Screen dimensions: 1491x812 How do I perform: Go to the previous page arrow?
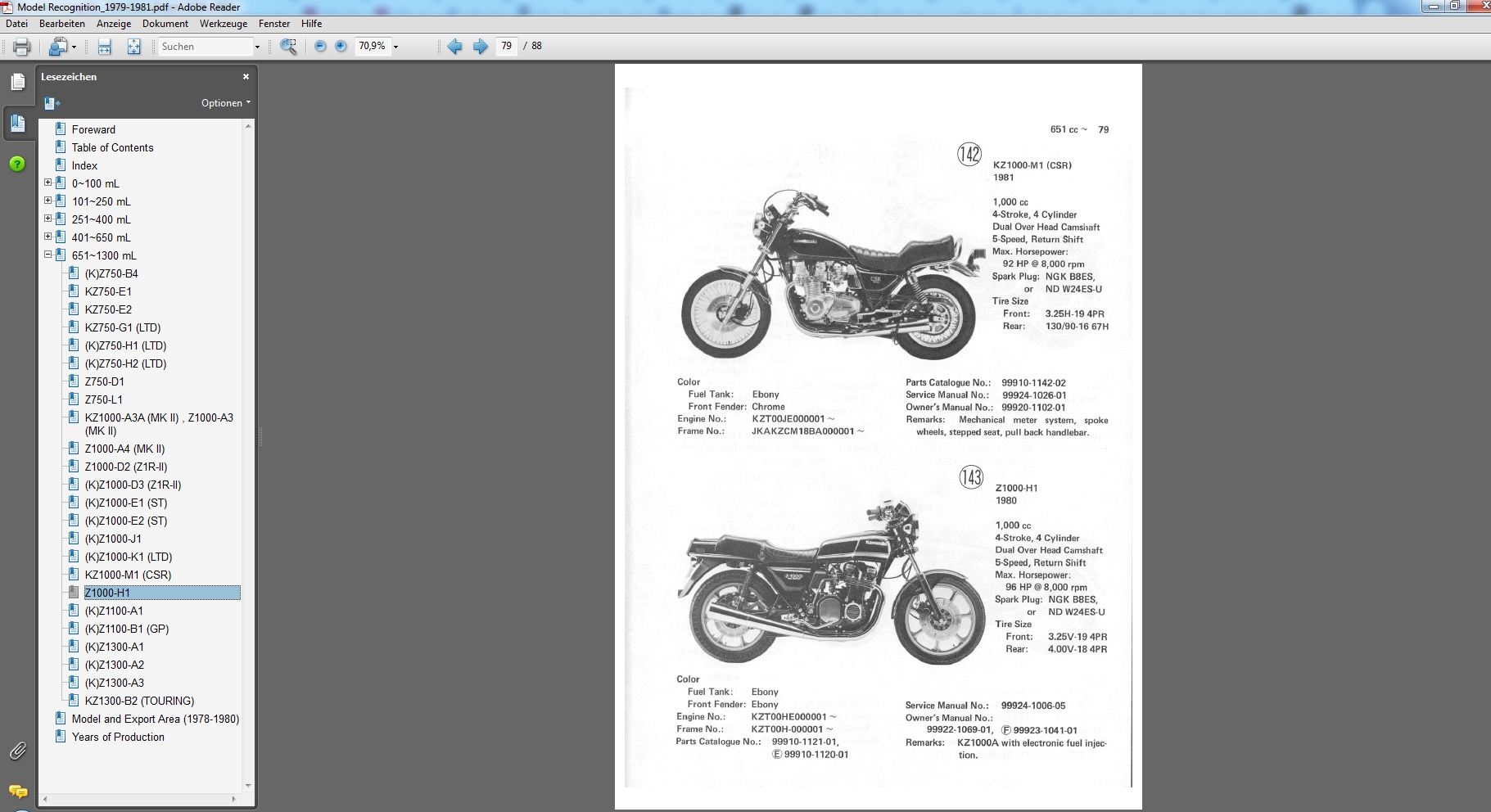tap(454, 47)
